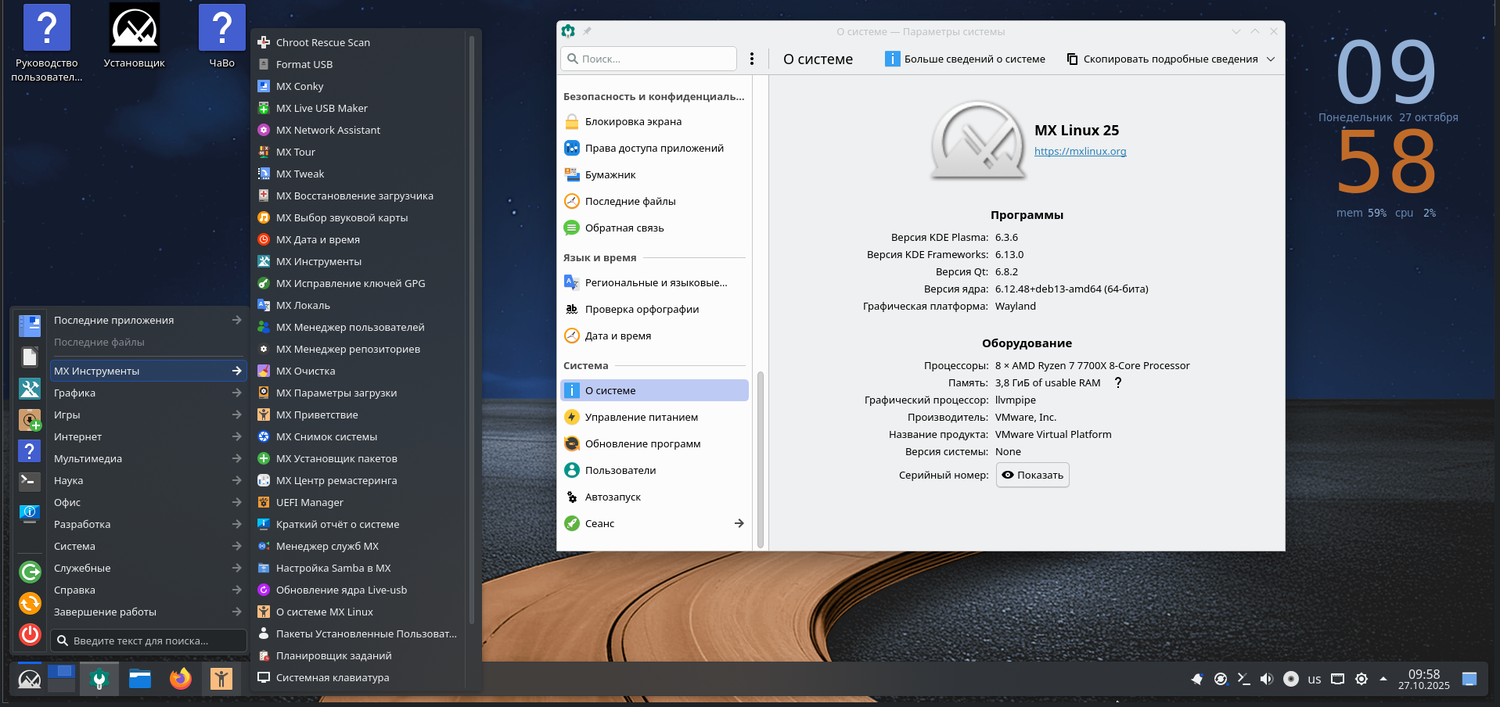Open Format USB tool
The image size is (1500, 707).
[x=359, y=64]
